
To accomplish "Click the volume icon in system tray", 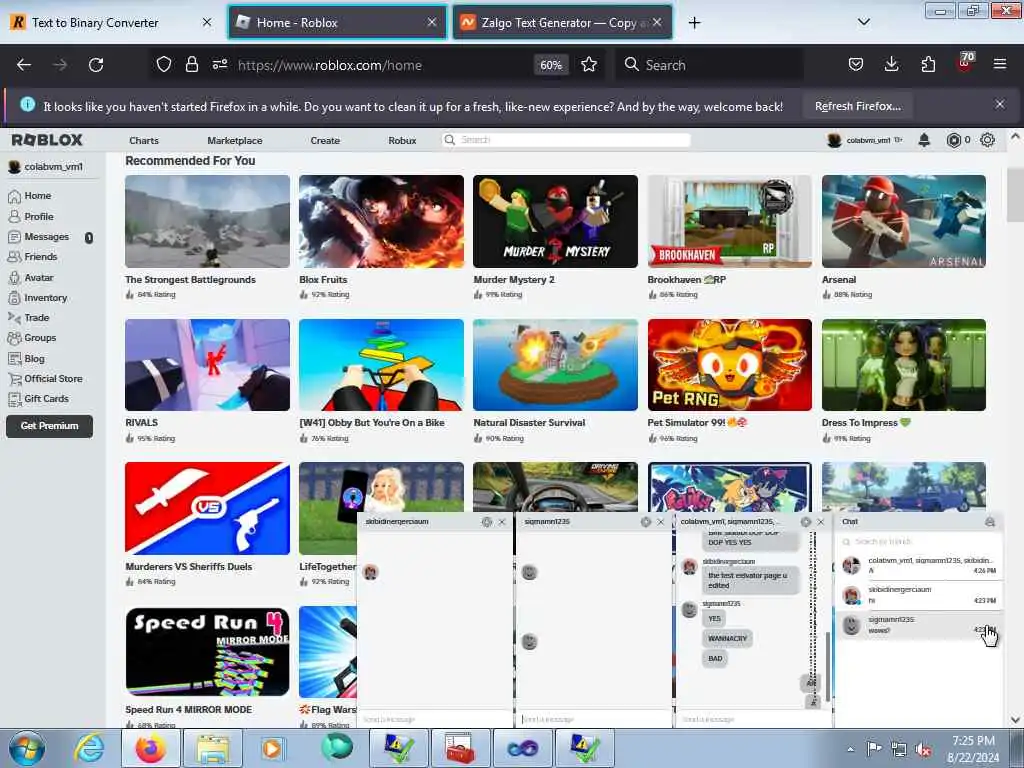I will coord(923,749).
